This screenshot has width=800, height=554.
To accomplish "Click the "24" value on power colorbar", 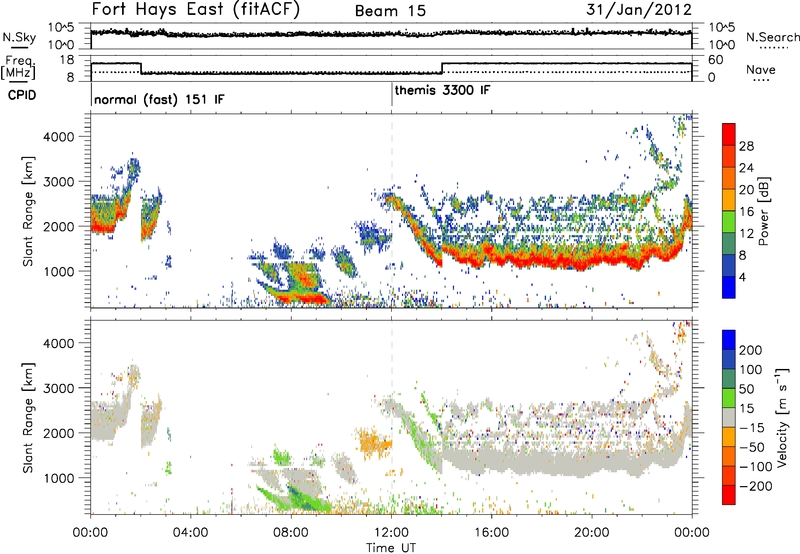I will click(x=746, y=168).
